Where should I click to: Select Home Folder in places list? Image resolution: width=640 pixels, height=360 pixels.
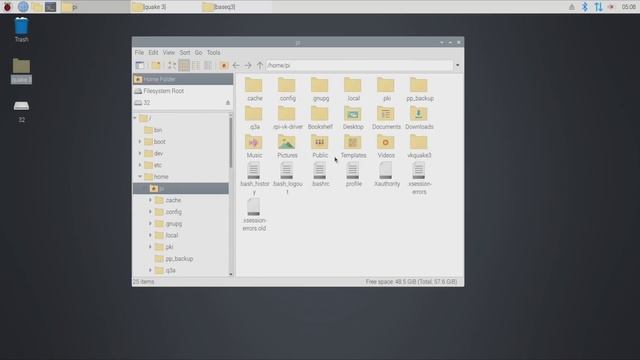click(x=183, y=79)
